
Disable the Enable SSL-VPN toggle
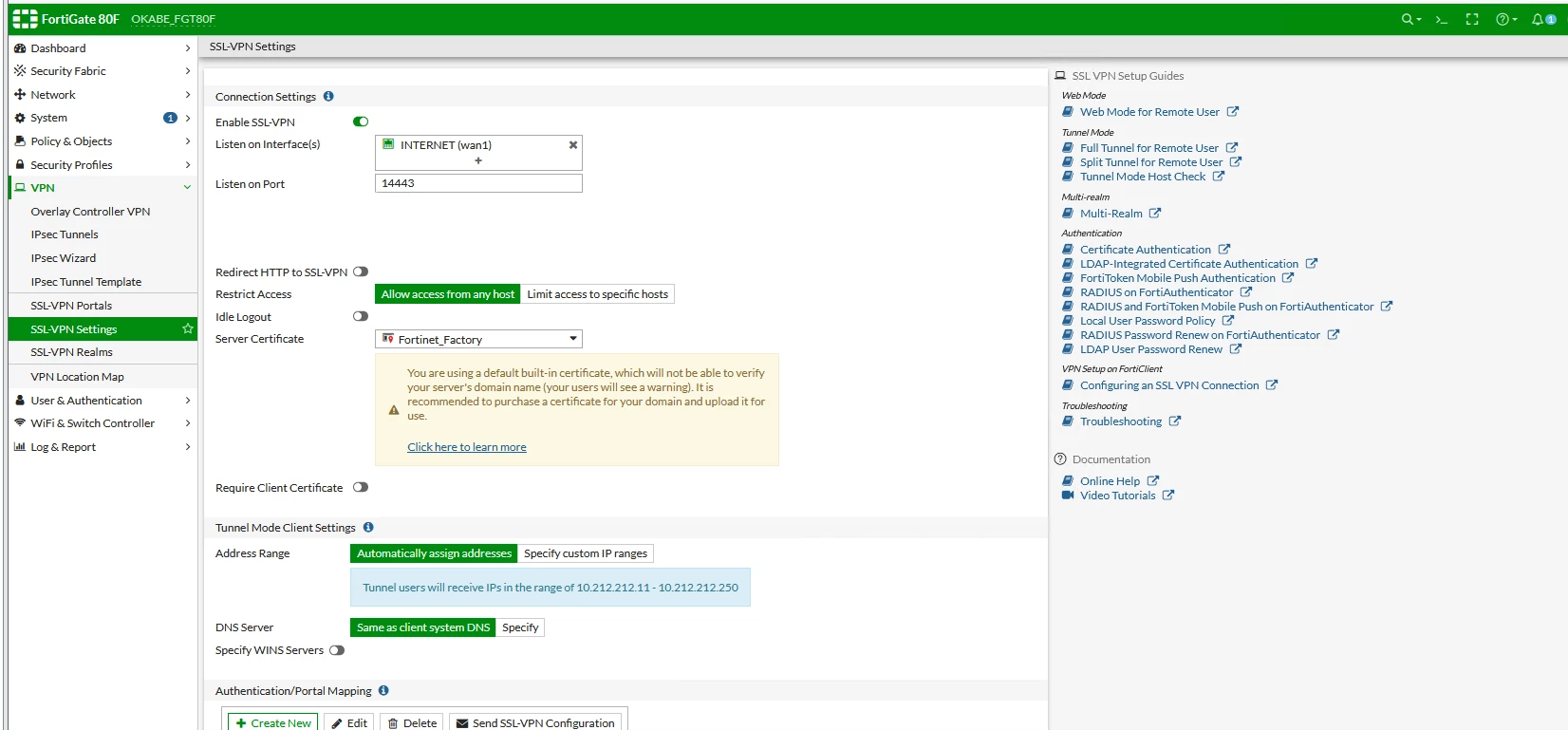[x=361, y=122]
